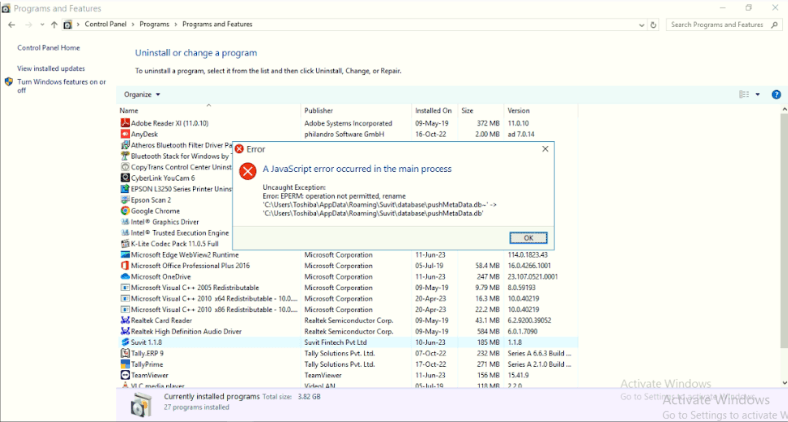Close the Error dialog with X

(545, 149)
